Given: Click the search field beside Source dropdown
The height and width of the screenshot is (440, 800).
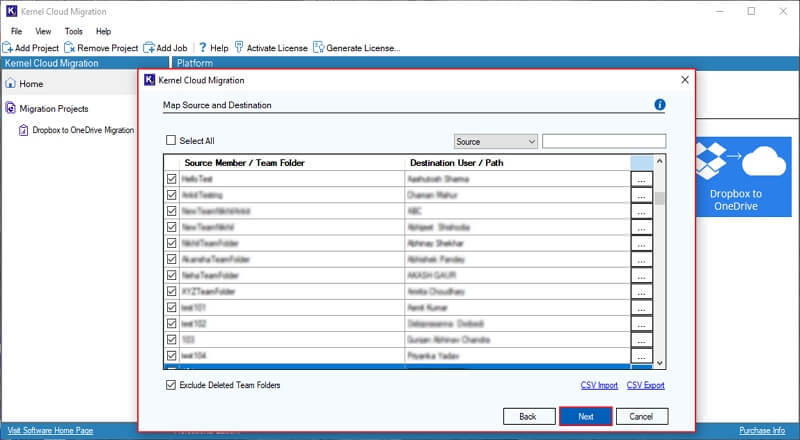Looking at the screenshot, I should [x=604, y=141].
